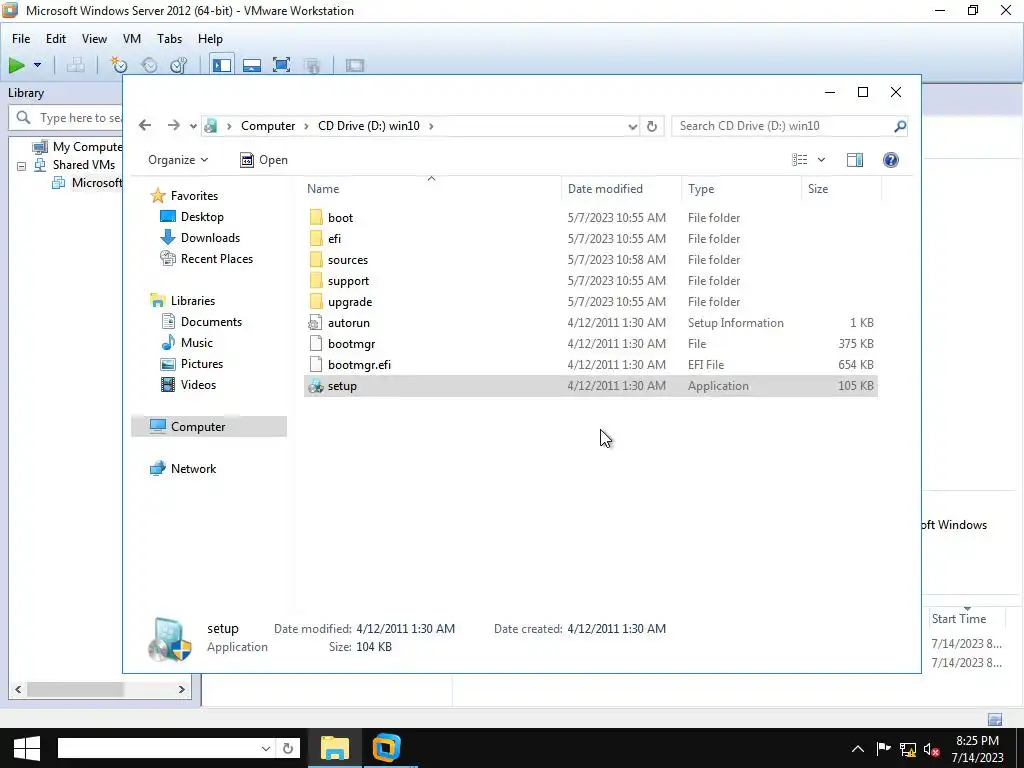Click the VMware power on play button
The image size is (1024, 768).
[17, 65]
